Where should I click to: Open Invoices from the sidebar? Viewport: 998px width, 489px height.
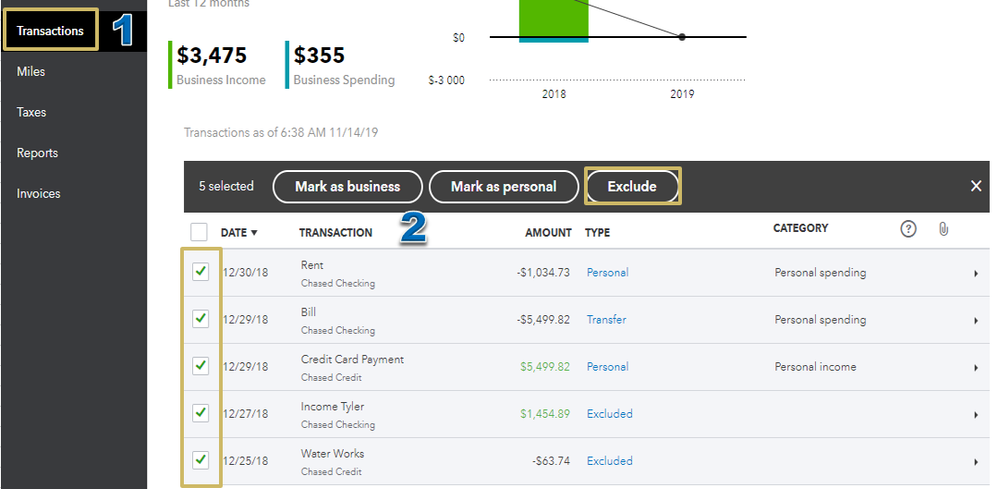coord(38,194)
